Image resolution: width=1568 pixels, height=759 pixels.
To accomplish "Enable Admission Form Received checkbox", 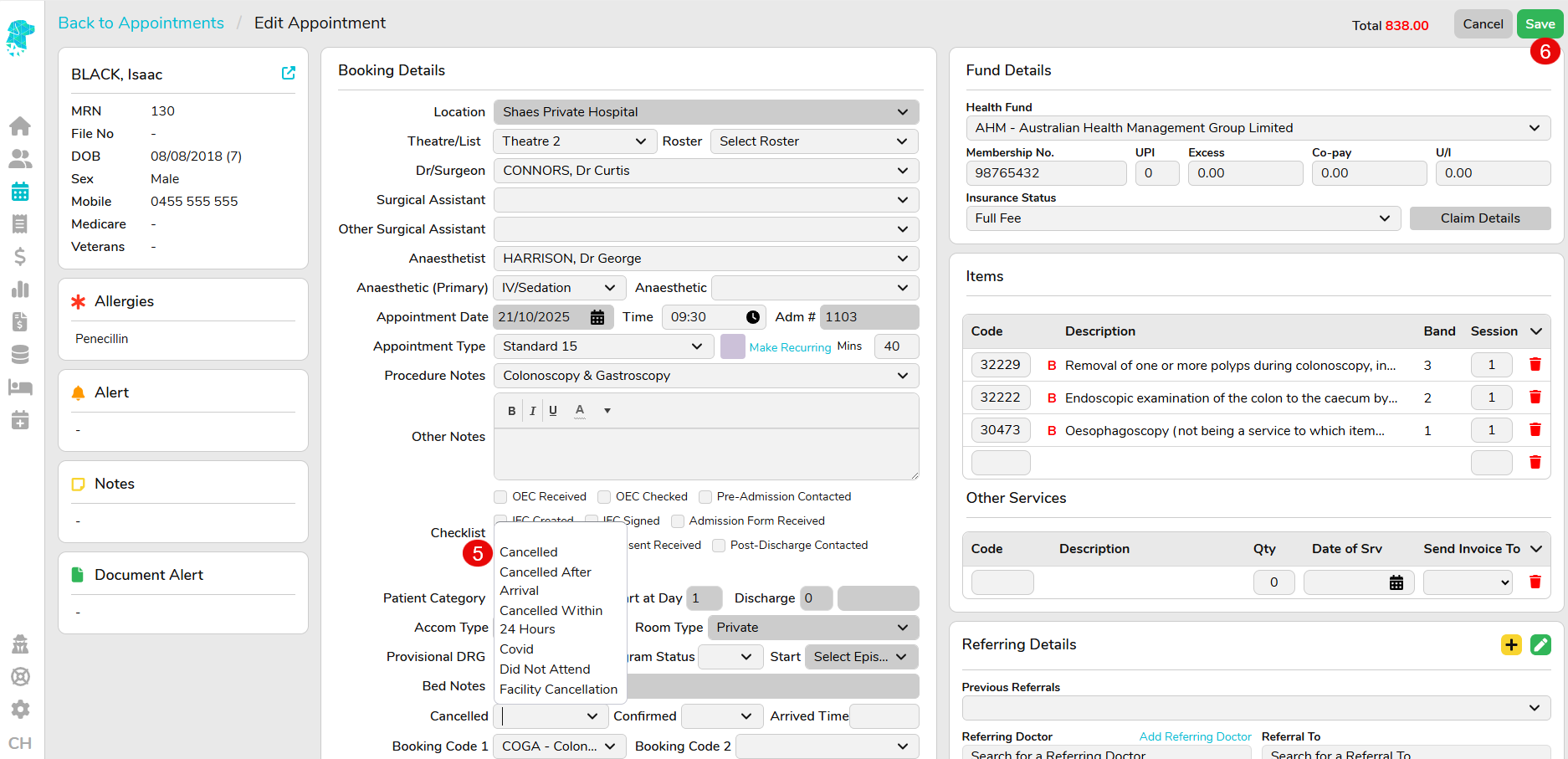I will pyautogui.click(x=678, y=521).
